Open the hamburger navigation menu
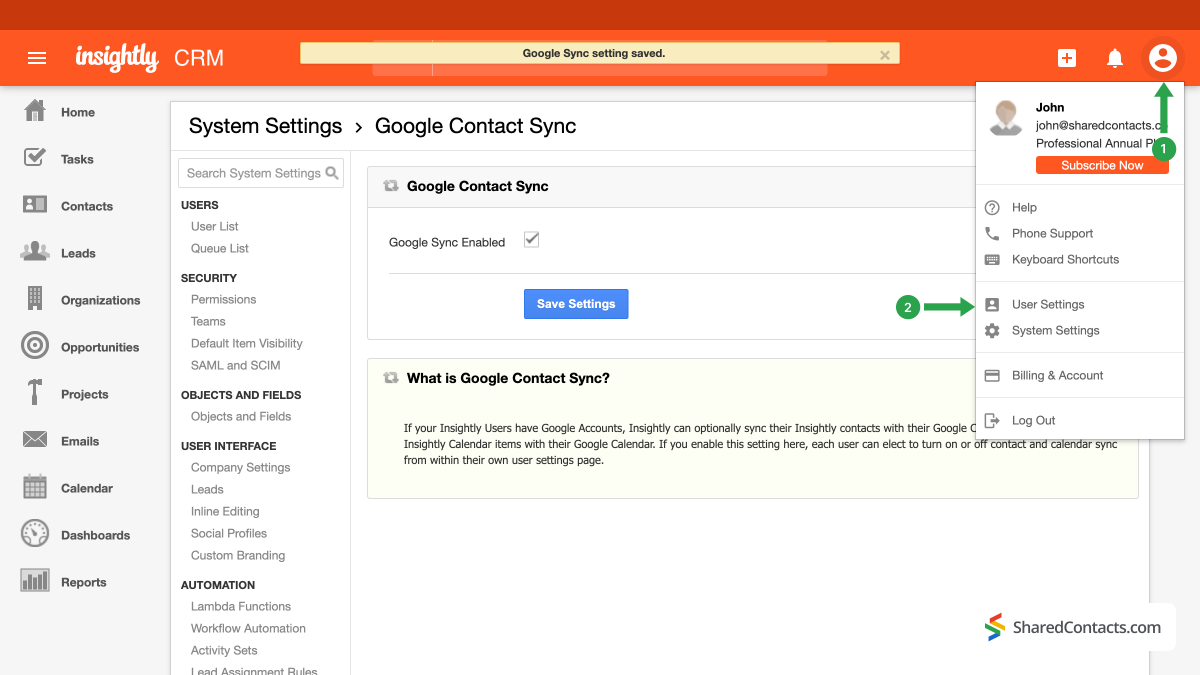The height and width of the screenshot is (675, 1200). point(37,58)
